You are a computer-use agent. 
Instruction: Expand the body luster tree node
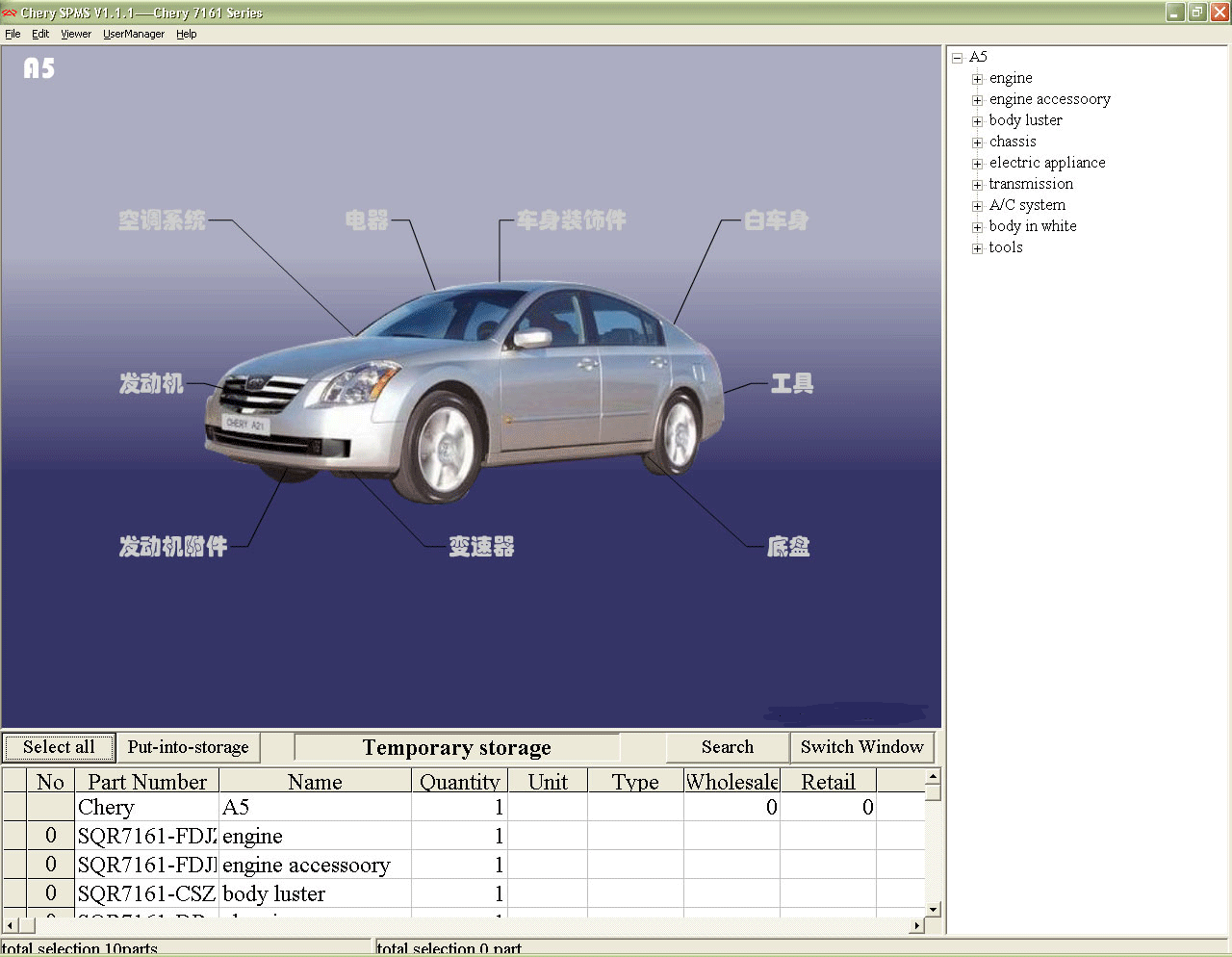pos(977,121)
